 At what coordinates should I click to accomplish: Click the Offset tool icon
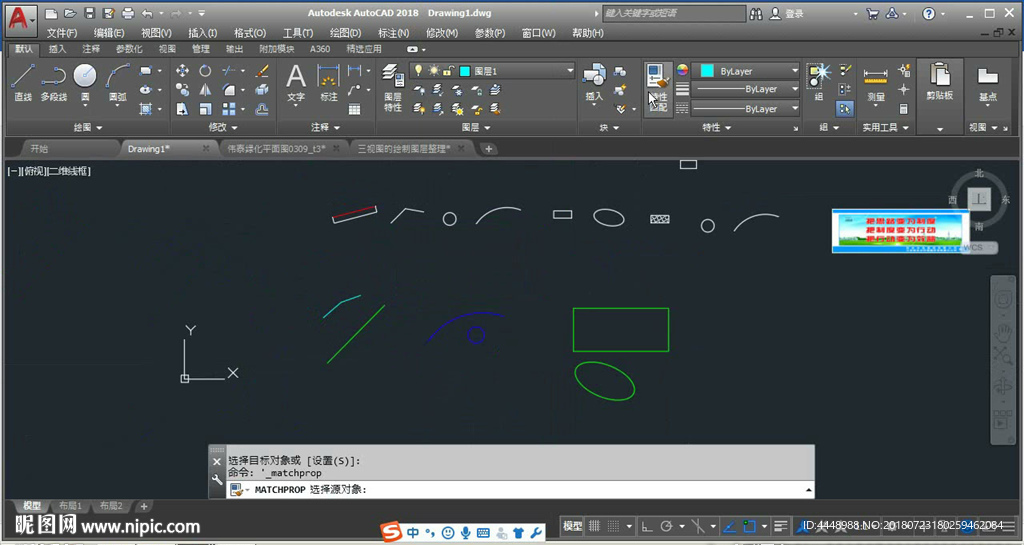tap(263, 109)
